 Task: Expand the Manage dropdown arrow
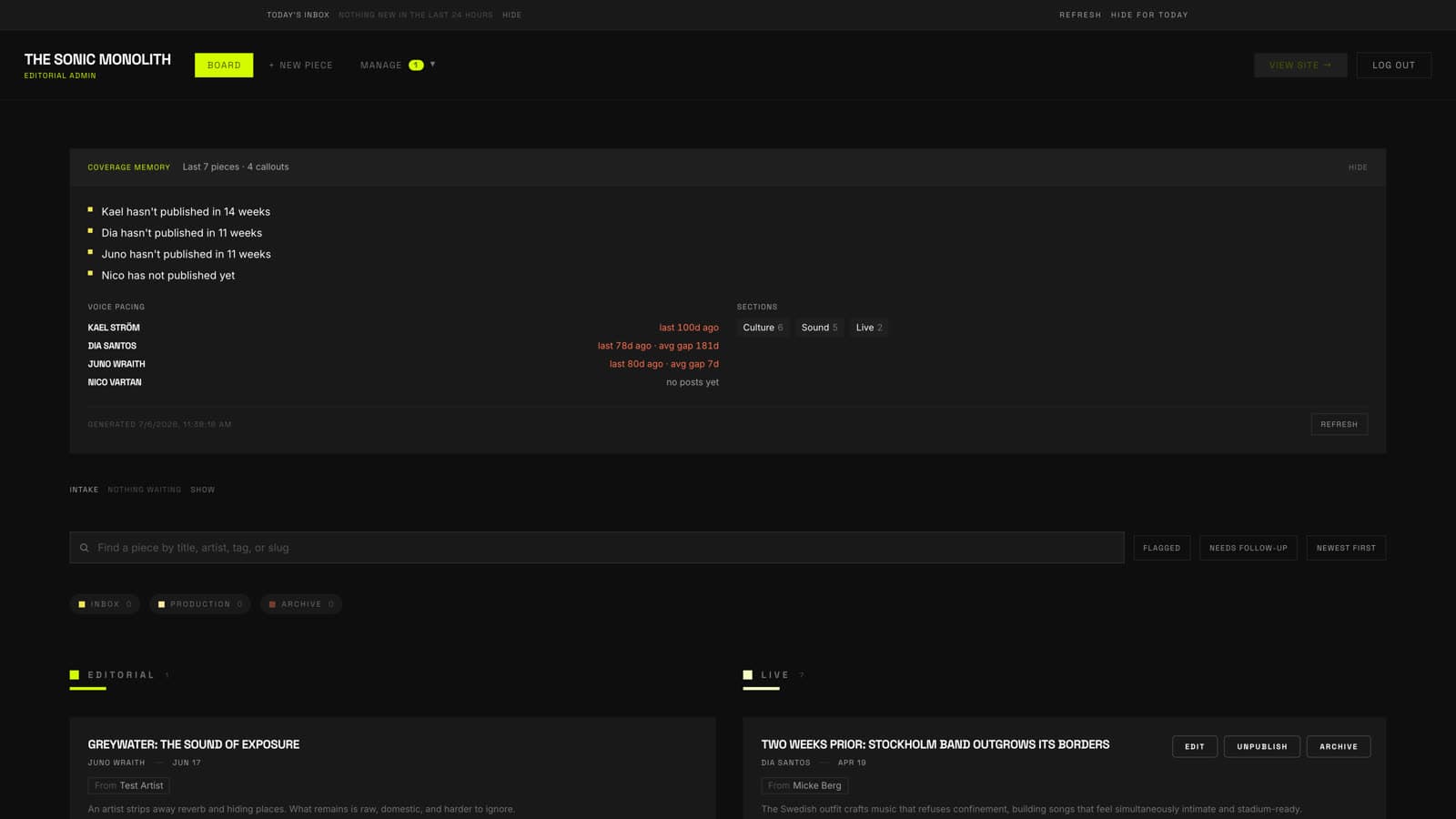432,65
